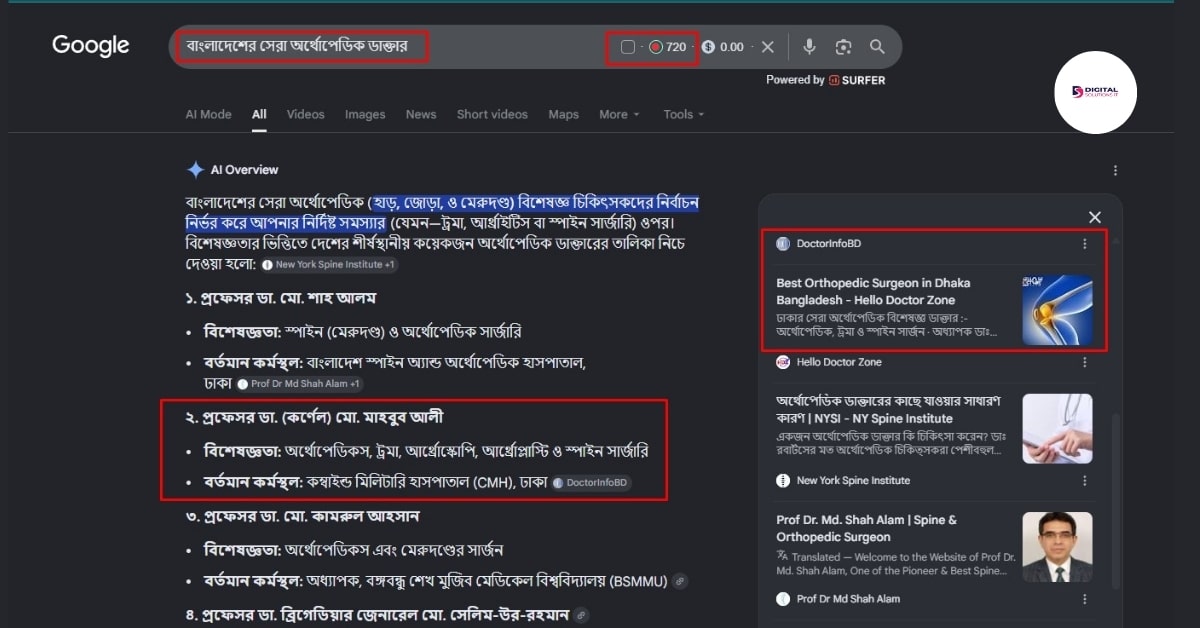Click the Hello Doctor Zone source name
Viewport: 1200px width, 628px height.
pos(839,362)
